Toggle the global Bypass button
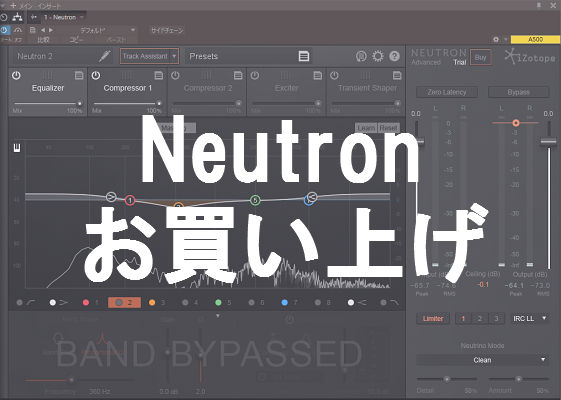This screenshot has height=400, width=561. pos(518,92)
